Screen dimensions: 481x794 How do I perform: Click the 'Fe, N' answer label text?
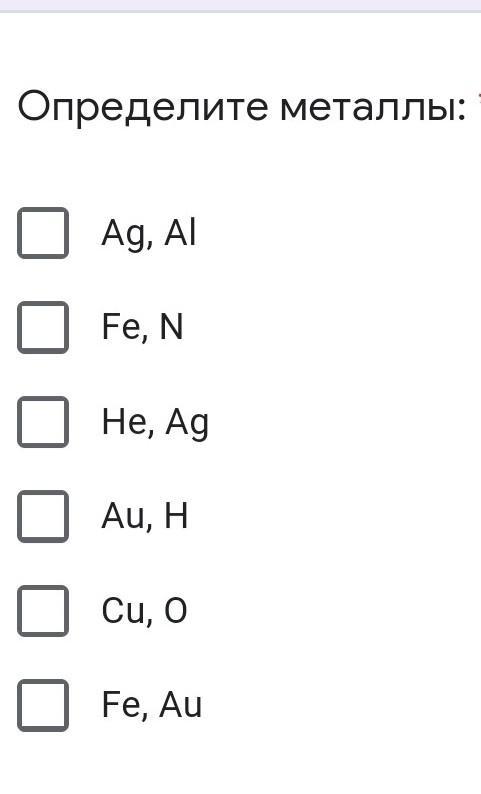click(142, 327)
